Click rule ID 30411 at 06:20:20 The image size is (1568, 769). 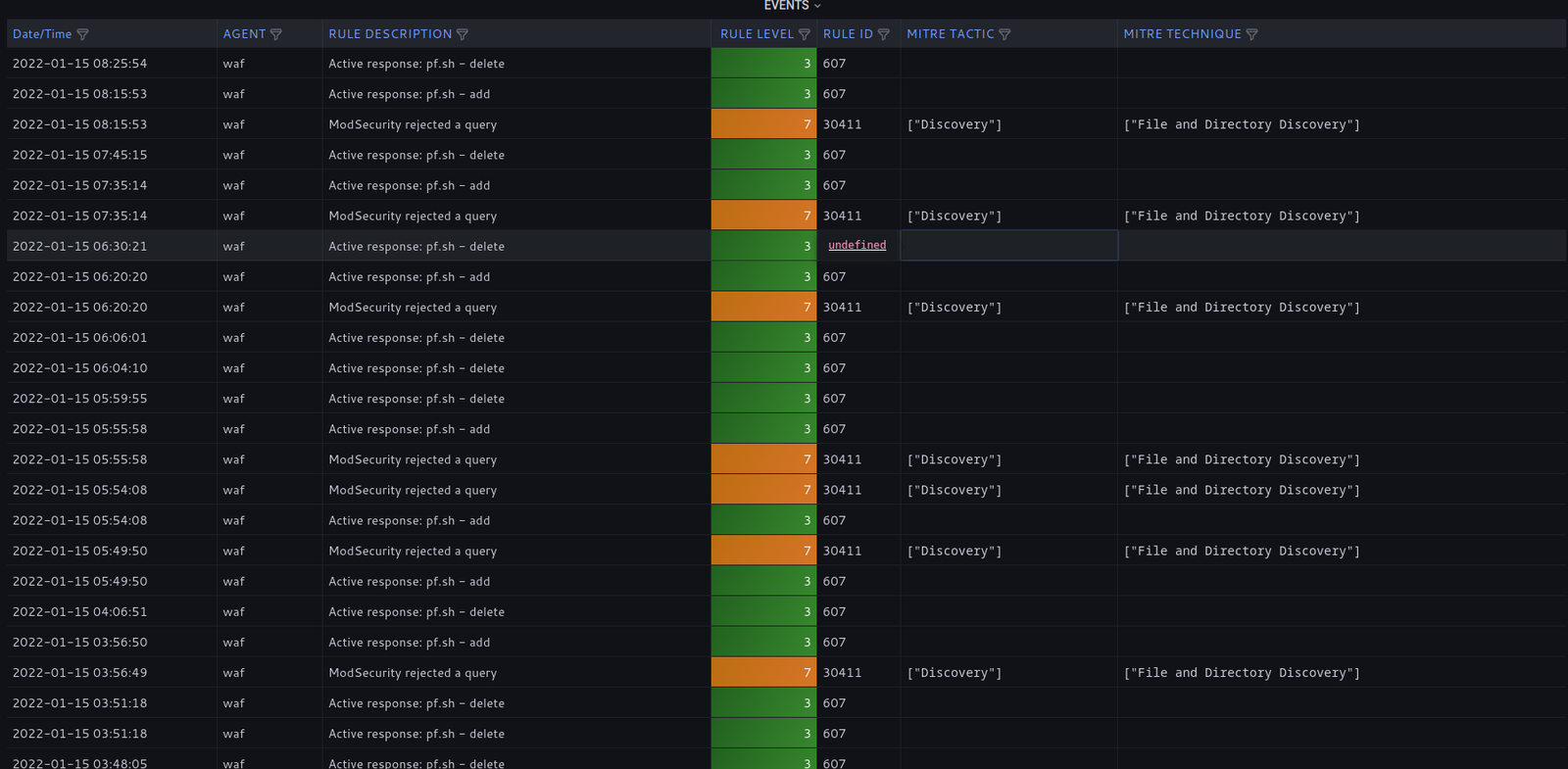pyautogui.click(x=842, y=308)
